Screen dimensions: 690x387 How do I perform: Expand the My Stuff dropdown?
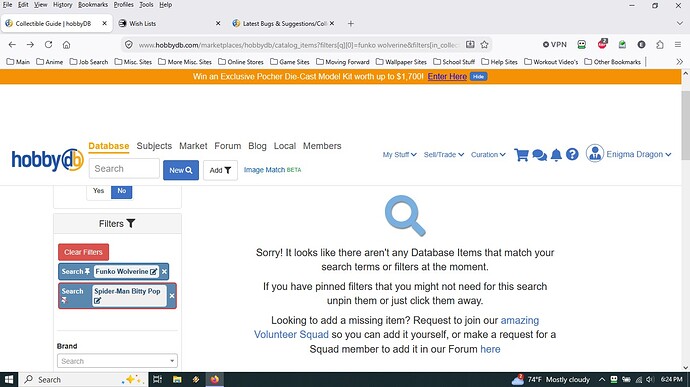[400, 155]
